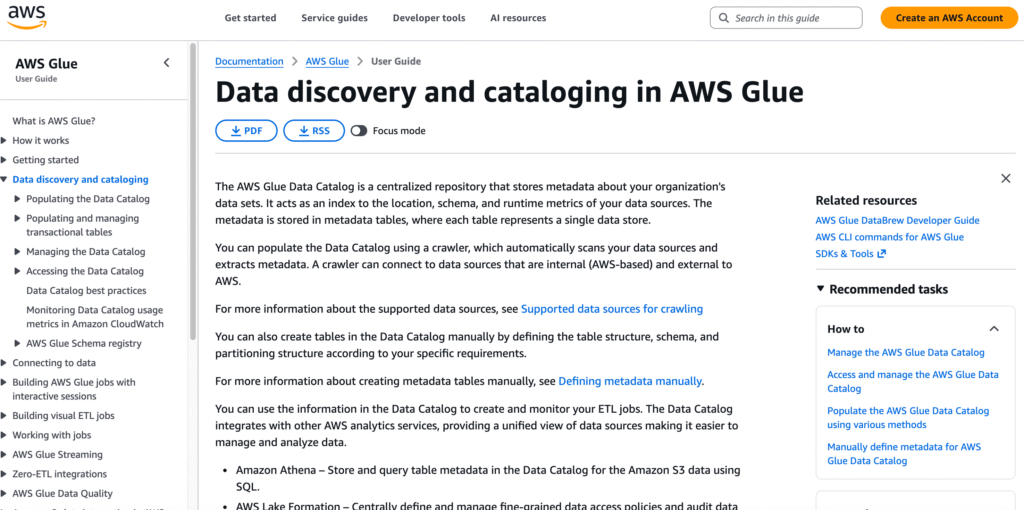Expand Populating the Data Catalog arrow
1024x510 pixels.
click(18, 199)
